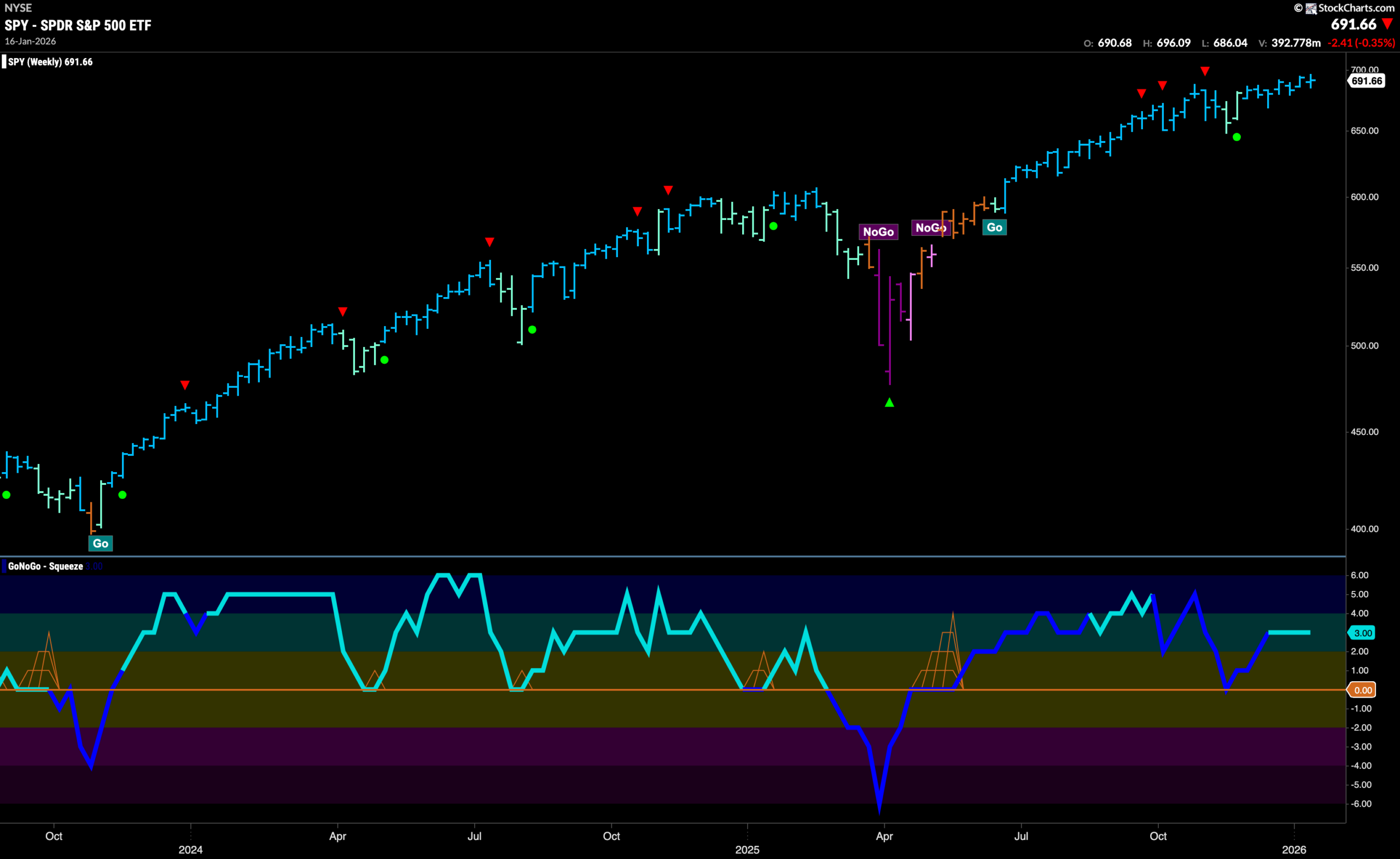
Task: Click the open value 690.68
Action: click(x=1114, y=43)
